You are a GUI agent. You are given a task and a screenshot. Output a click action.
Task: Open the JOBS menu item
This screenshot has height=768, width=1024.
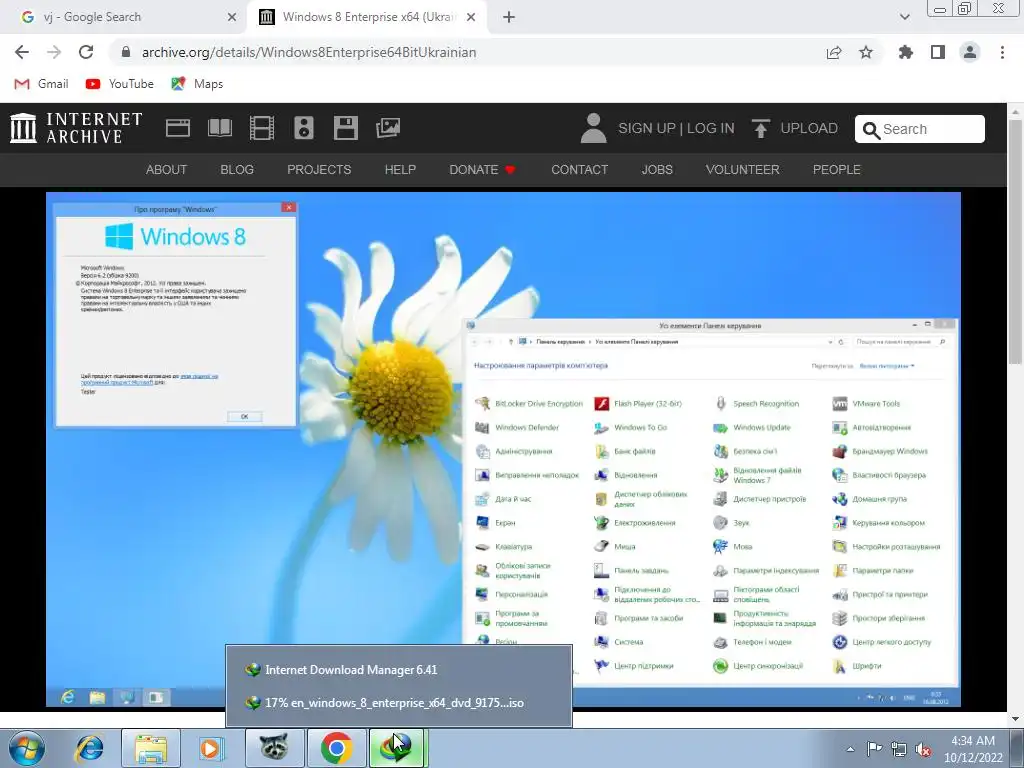tap(657, 170)
